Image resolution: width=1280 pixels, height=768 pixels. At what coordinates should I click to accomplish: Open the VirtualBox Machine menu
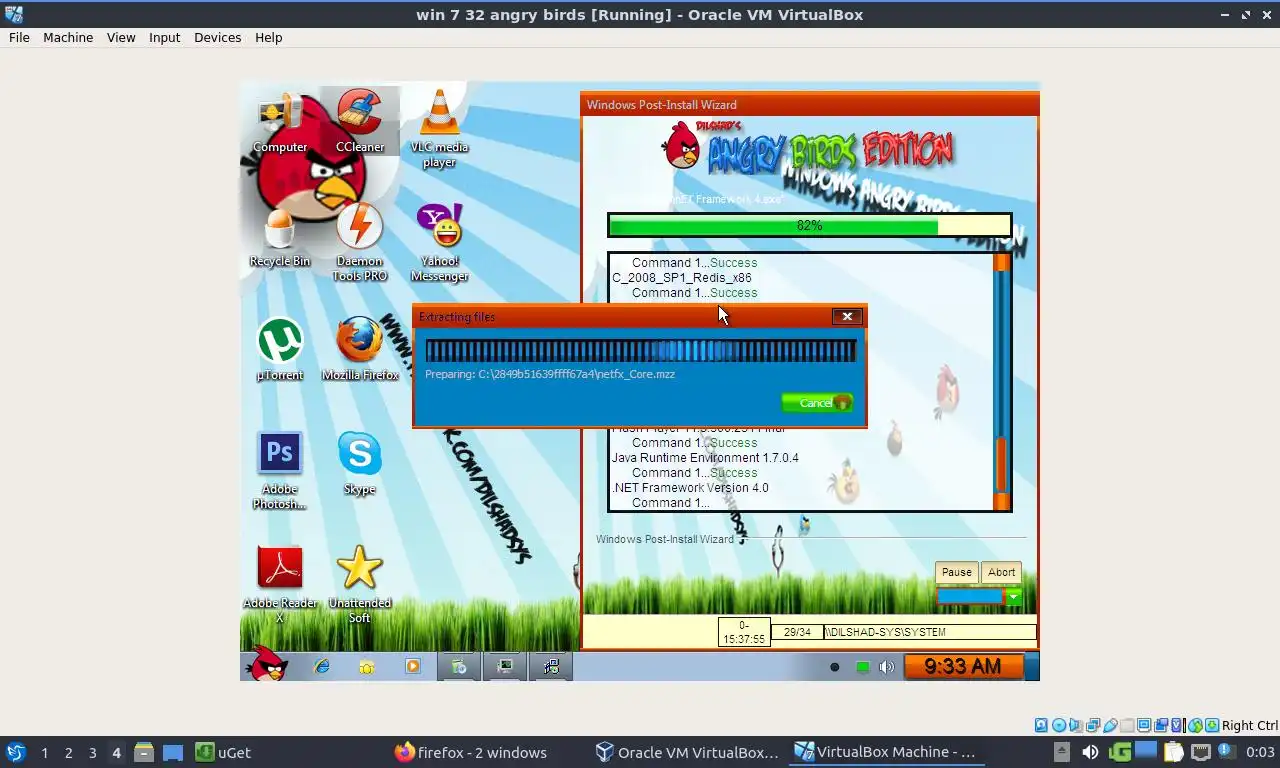coord(68,37)
